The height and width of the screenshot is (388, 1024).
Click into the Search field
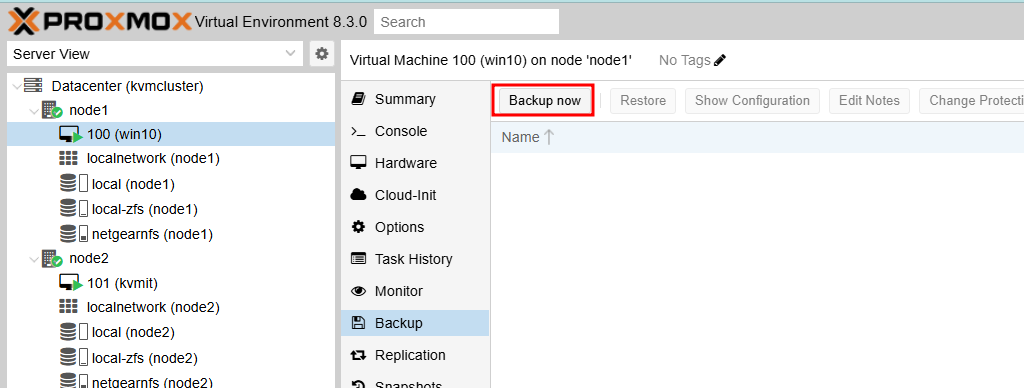(466, 22)
